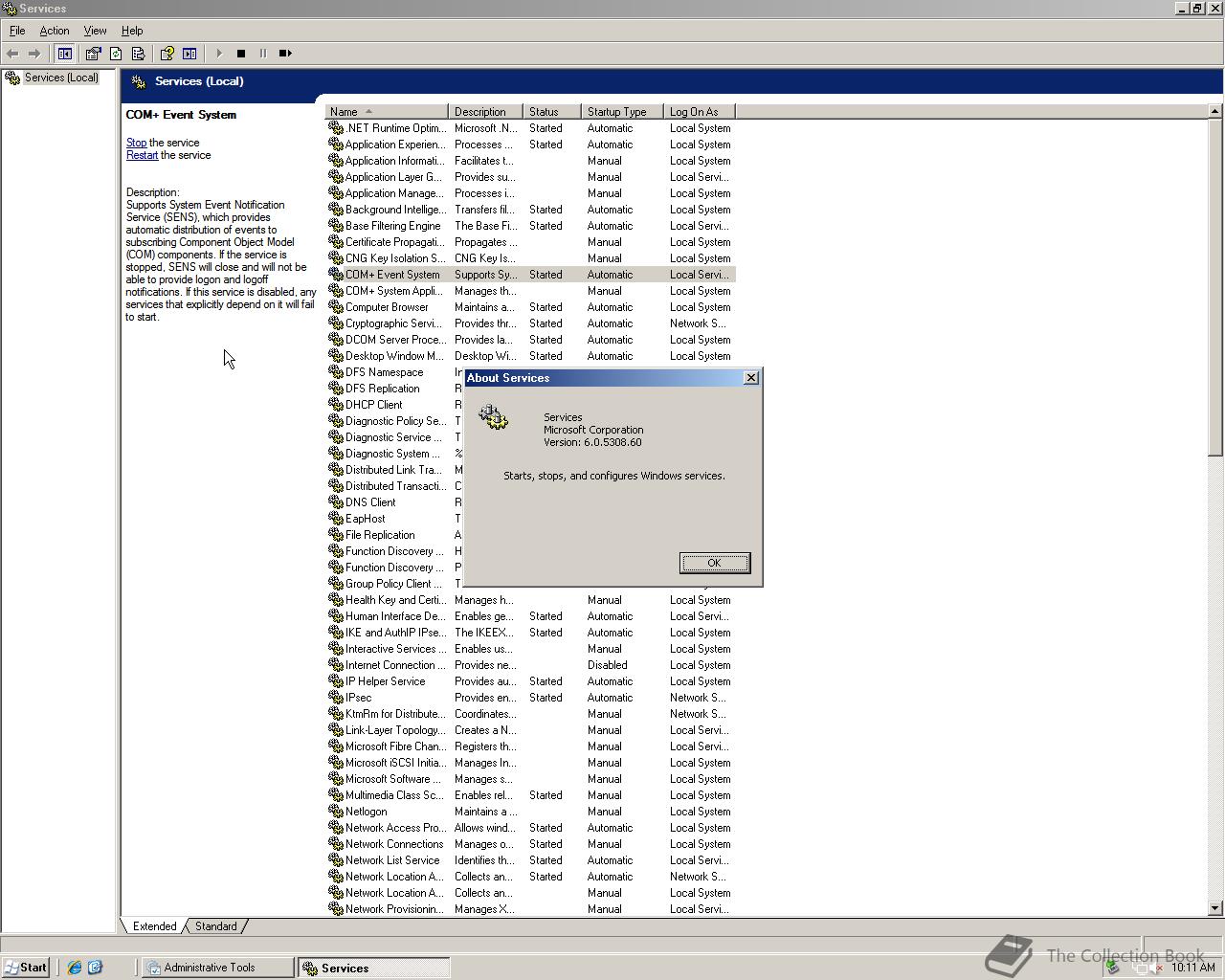1225x980 pixels.
Task: Sort by the Startup Type column
Action: [617, 111]
